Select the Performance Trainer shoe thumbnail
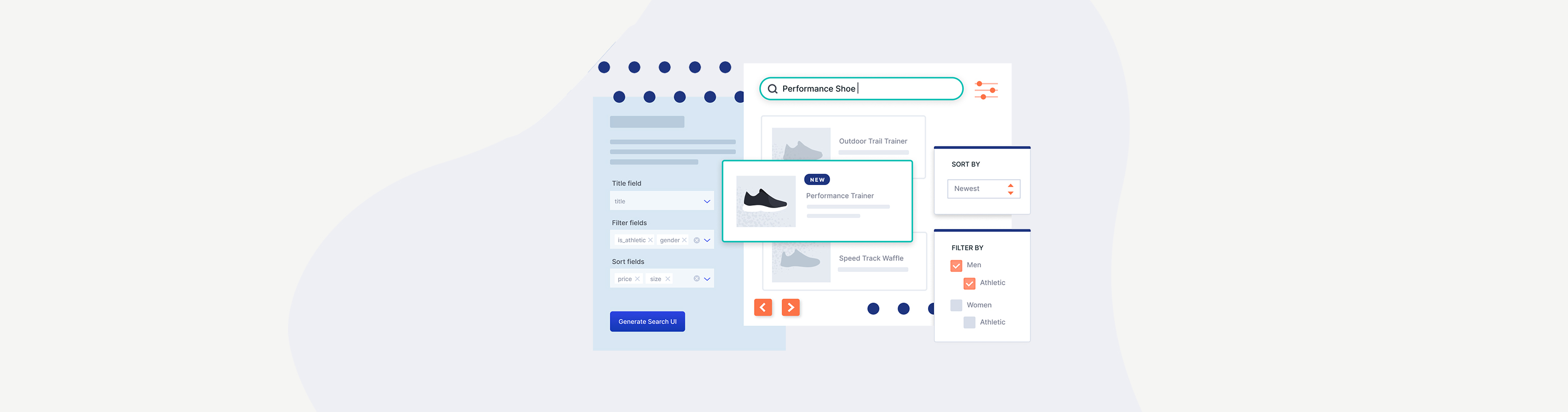The width and height of the screenshot is (1568, 412). click(x=766, y=201)
